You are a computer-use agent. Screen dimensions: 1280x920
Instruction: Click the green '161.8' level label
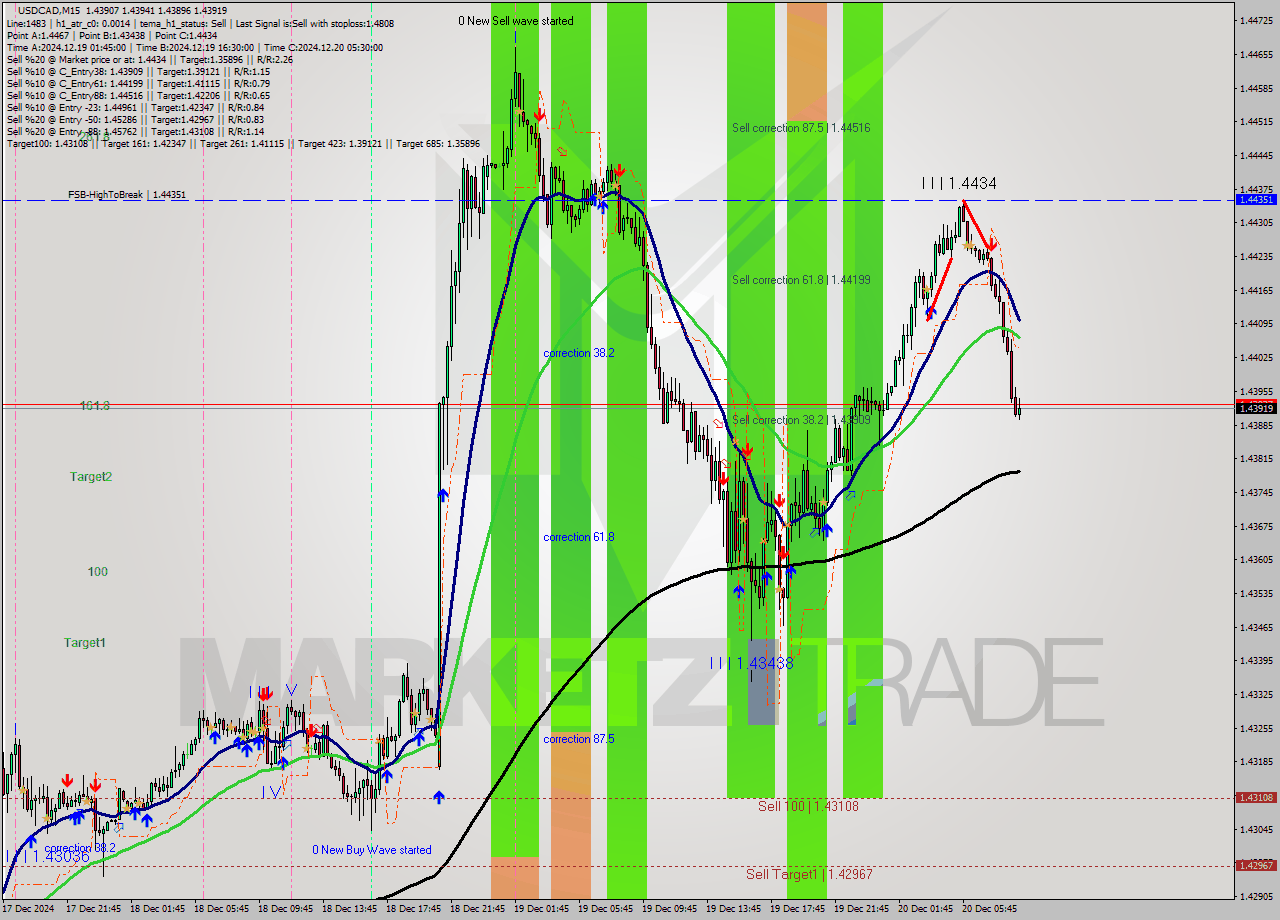tap(94, 406)
